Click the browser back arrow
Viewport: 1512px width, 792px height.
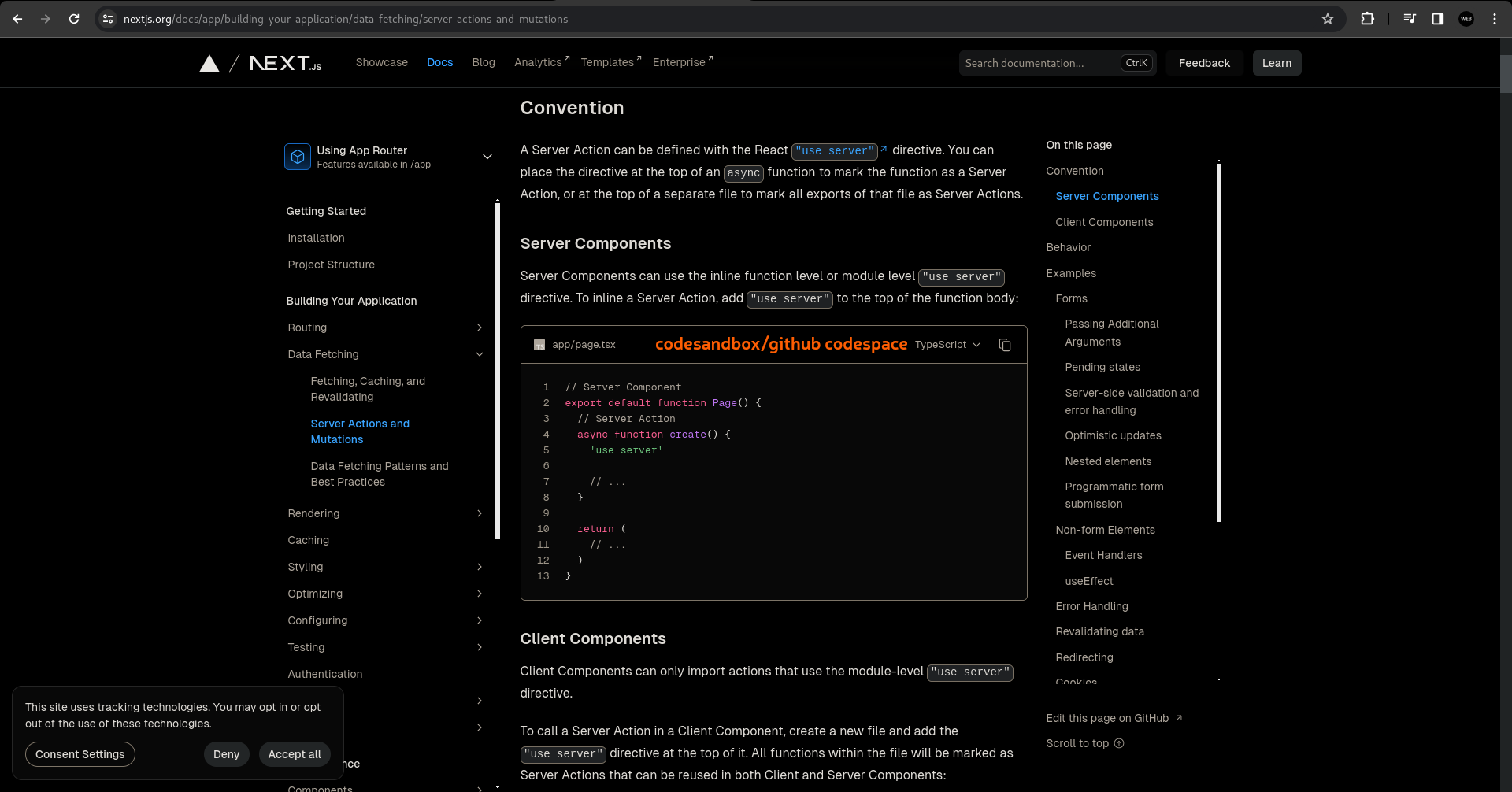17,19
